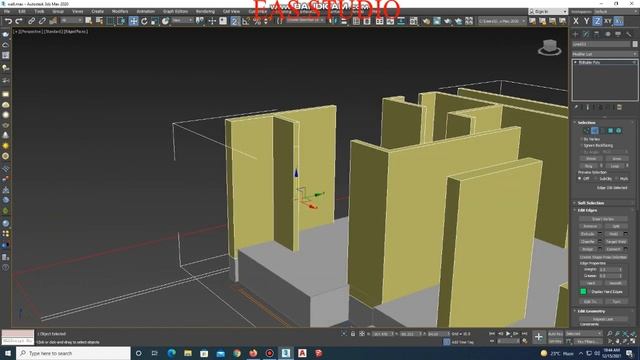Open the selection filter dropdown

(x=70, y=20)
